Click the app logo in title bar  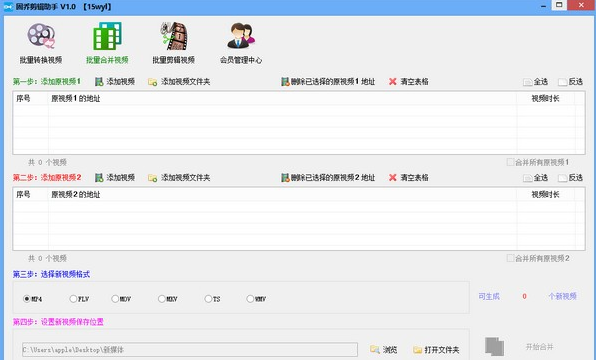pyautogui.click(x=8, y=7)
